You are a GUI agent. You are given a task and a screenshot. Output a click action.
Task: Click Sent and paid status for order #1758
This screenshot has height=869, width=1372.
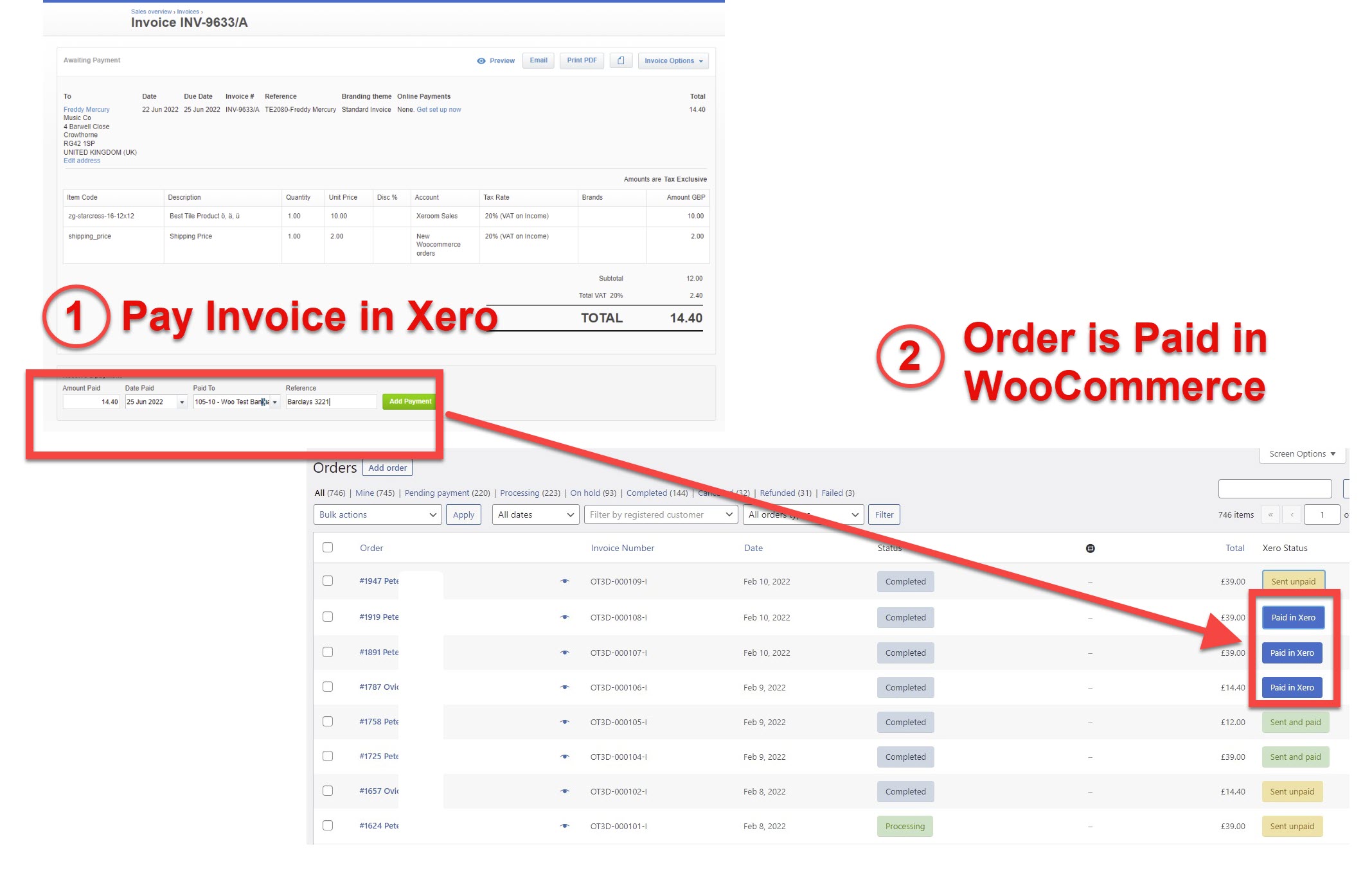(x=1296, y=722)
